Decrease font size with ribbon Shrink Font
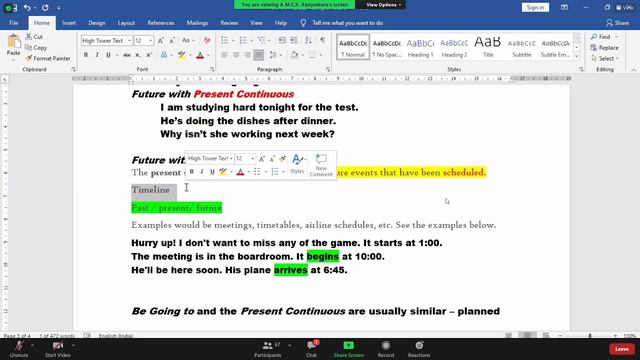This screenshot has height=360, width=640. 172,40
